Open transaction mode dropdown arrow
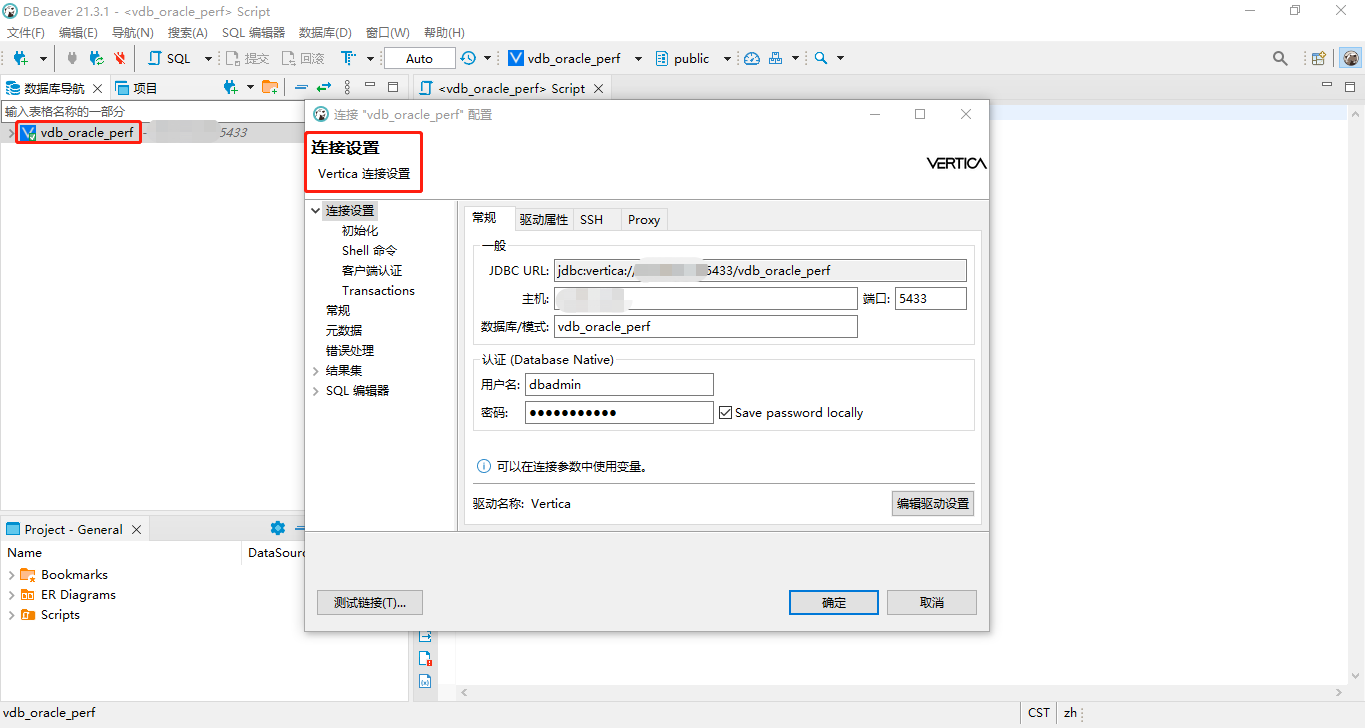 370,59
